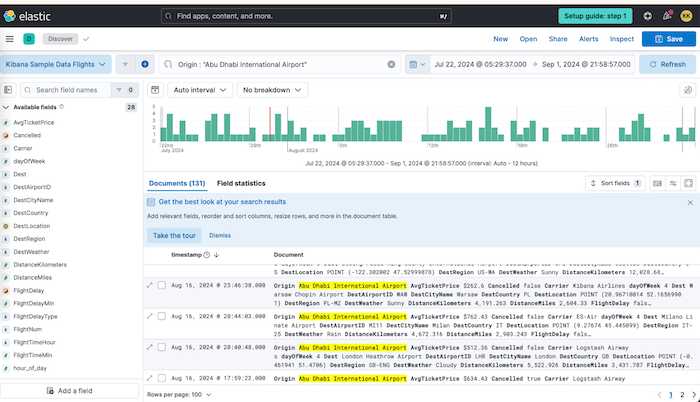Screen dimensions: 700x402
Task: Enter fullscreen for the documents table
Action: [x=688, y=183]
